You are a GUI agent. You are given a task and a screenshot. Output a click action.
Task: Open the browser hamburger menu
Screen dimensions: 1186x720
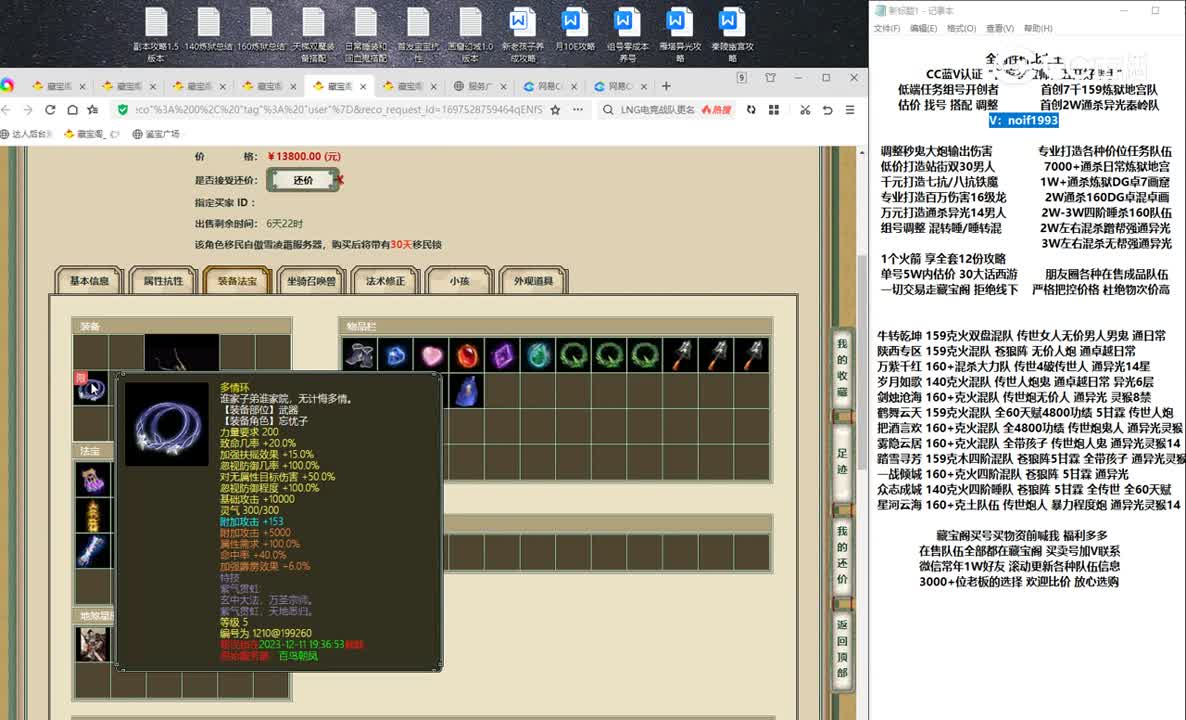point(850,110)
